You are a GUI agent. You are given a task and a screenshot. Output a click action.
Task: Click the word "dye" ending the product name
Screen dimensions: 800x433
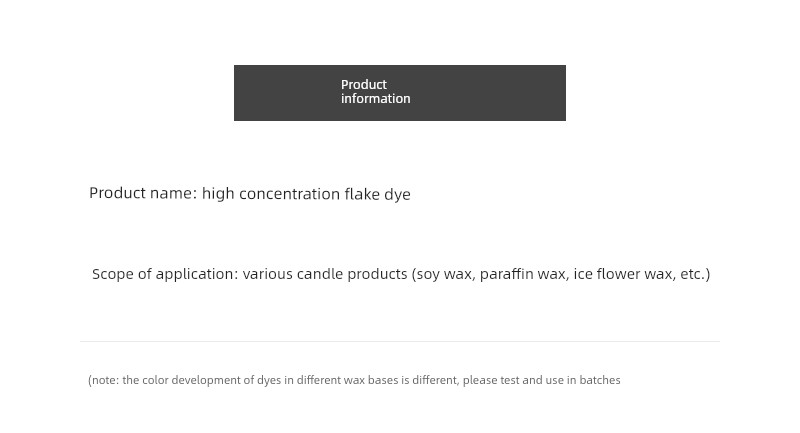(397, 194)
